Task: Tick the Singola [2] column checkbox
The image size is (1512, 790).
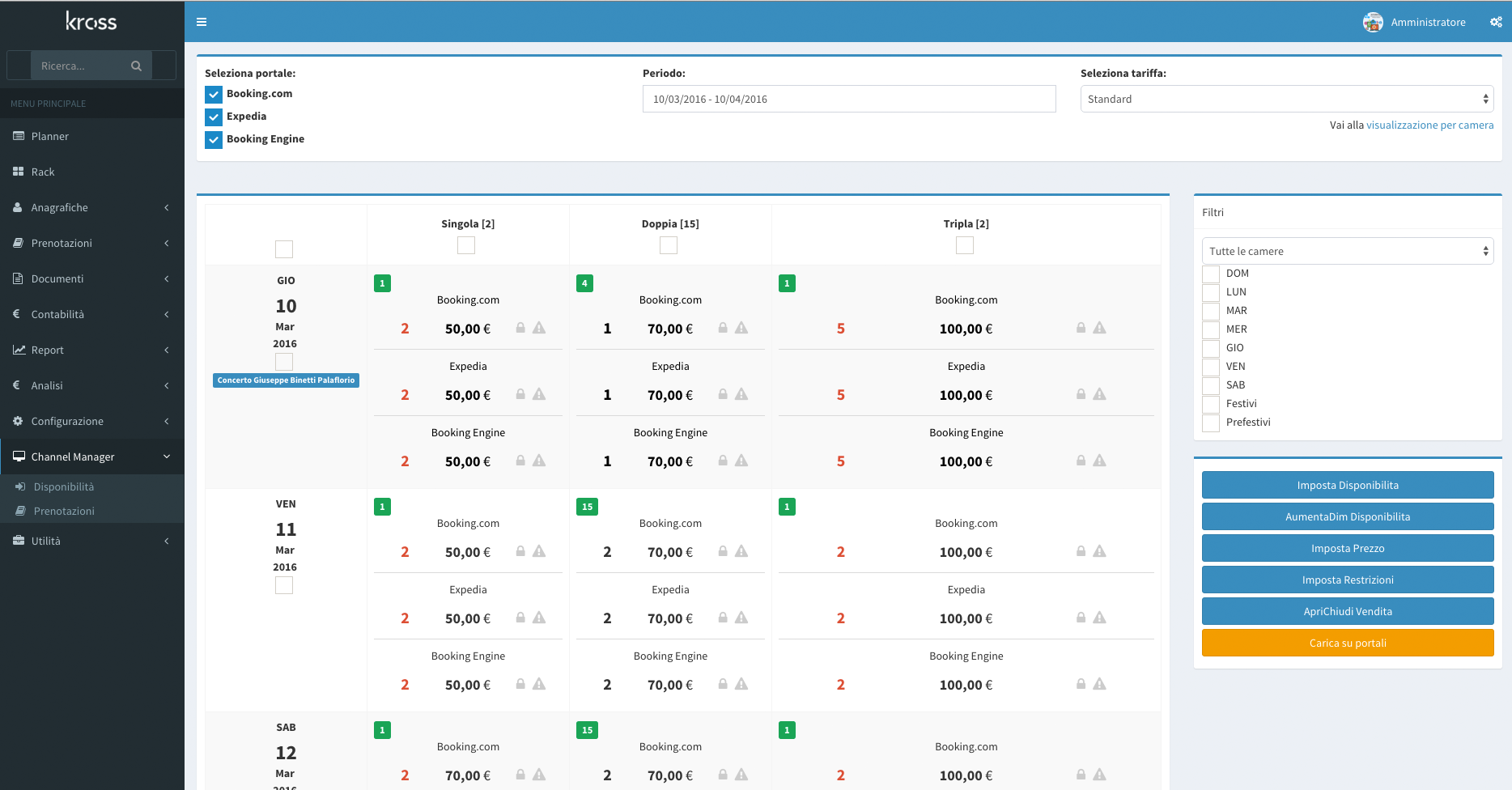Action: pyautogui.click(x=466, y=245)
